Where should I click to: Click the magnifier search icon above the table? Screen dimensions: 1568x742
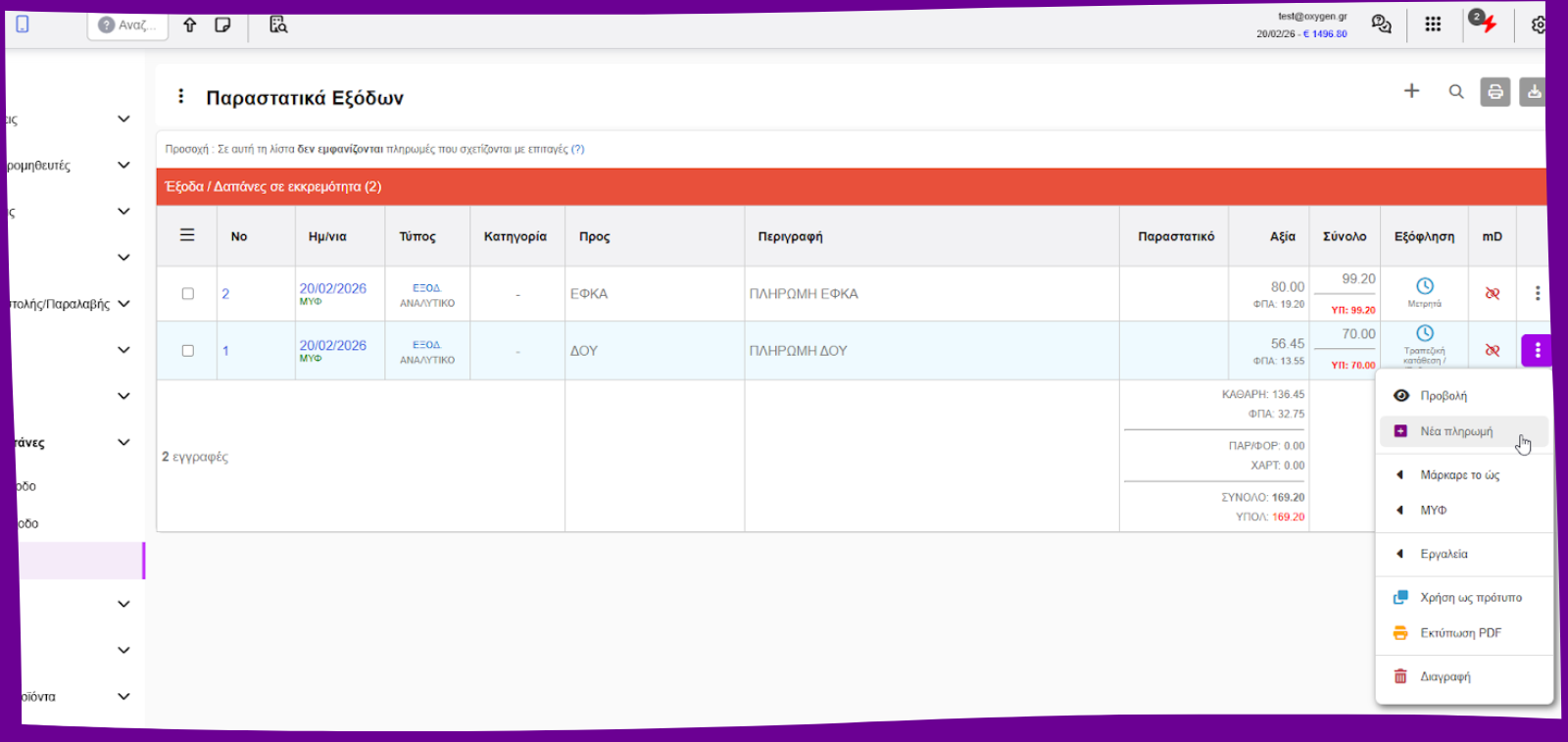1456,92
